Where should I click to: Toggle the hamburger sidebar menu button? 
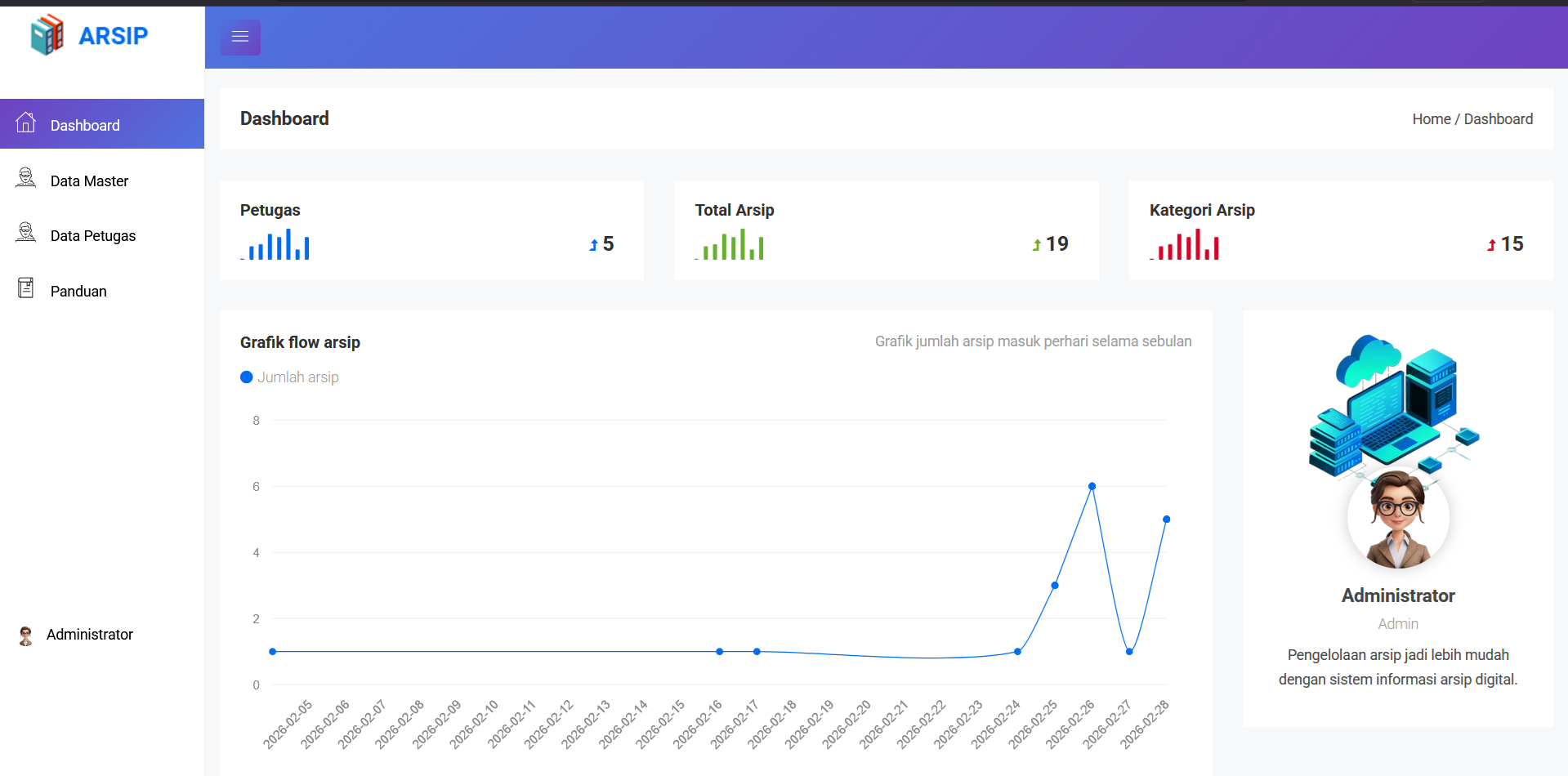coord(240,37)
